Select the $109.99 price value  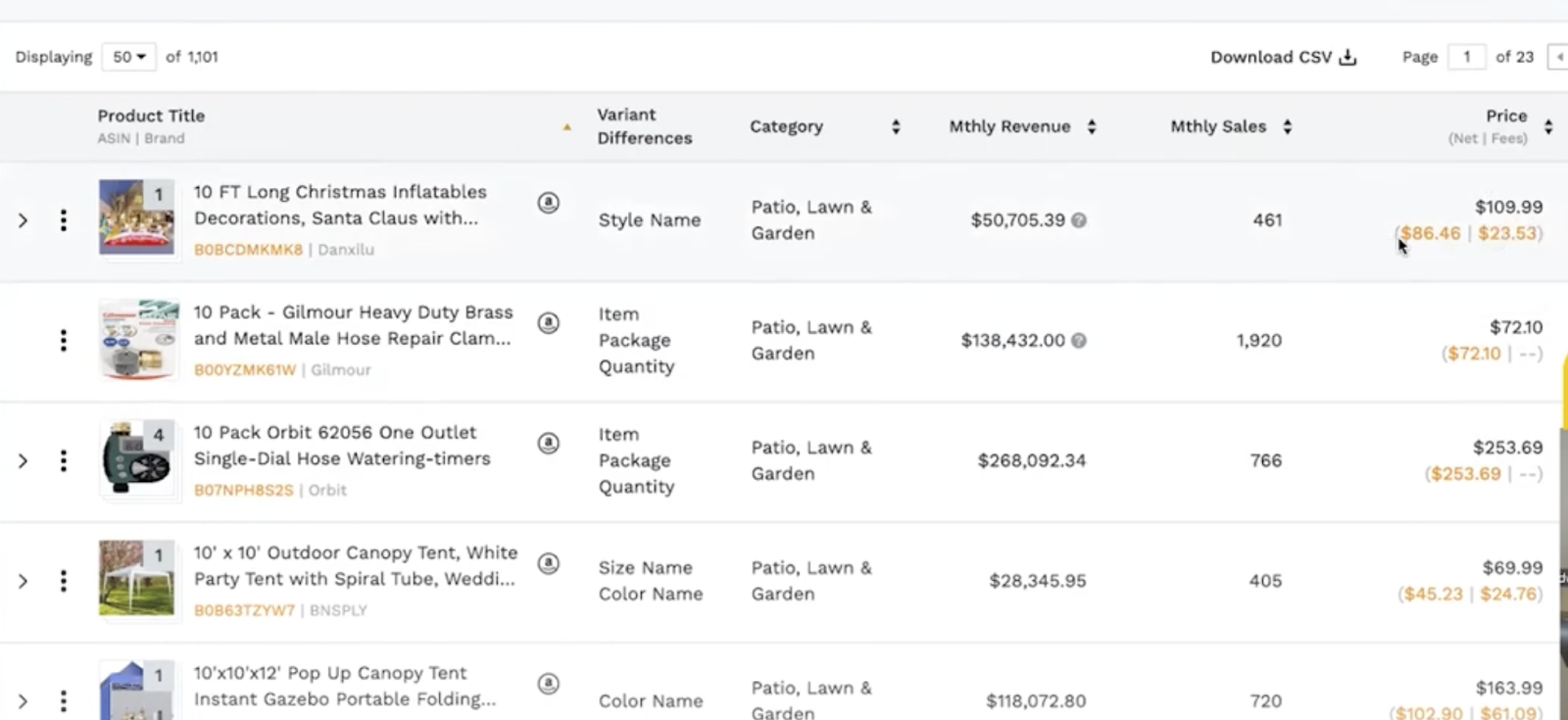(x=1508, y=207)
